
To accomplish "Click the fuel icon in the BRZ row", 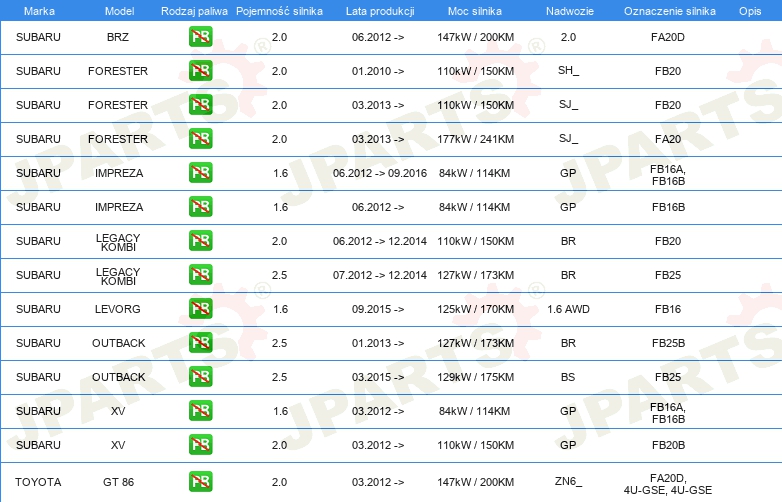I will (200, 36).
